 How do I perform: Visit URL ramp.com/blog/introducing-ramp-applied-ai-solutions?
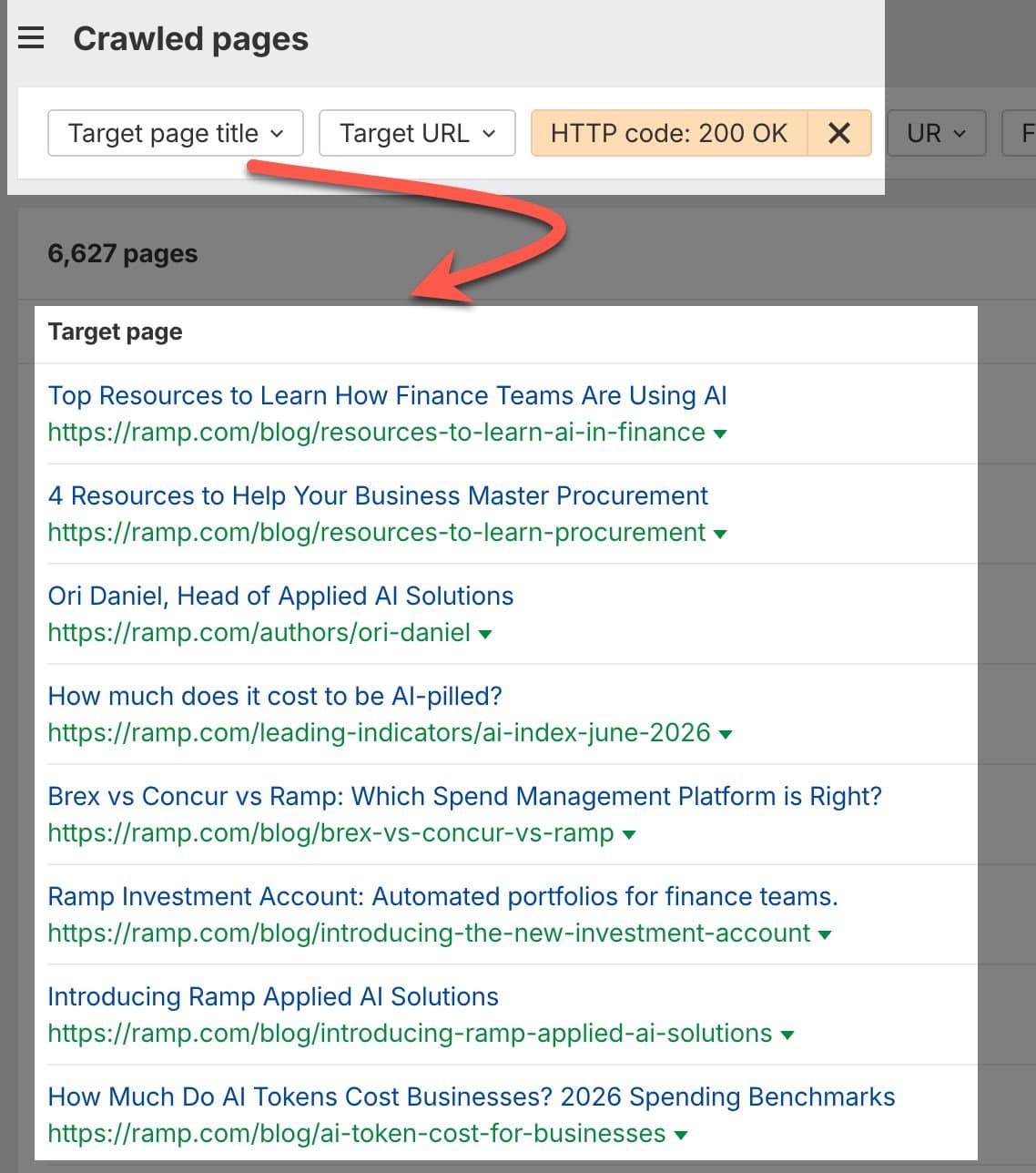(410, 1033)
